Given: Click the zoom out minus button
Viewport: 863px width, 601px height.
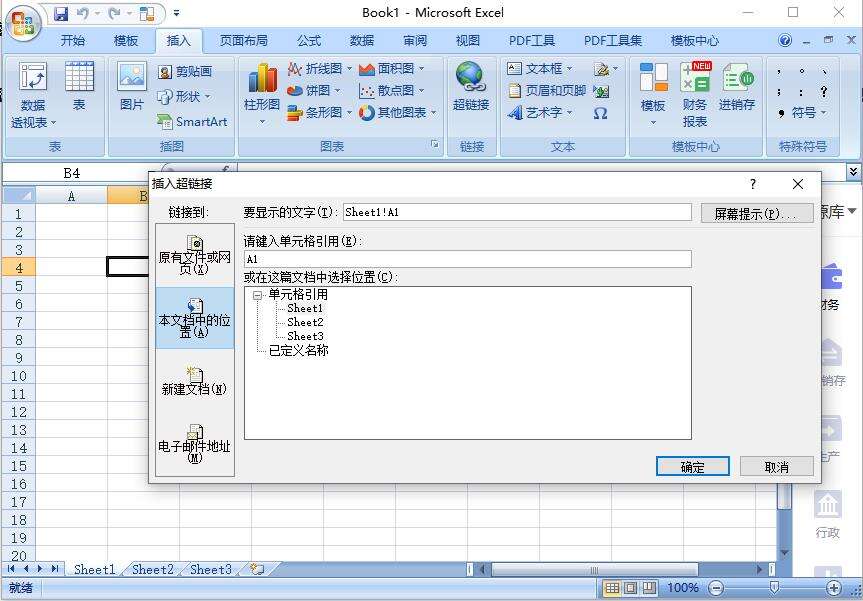Looking at the screenshot, I should click(716, 588).
